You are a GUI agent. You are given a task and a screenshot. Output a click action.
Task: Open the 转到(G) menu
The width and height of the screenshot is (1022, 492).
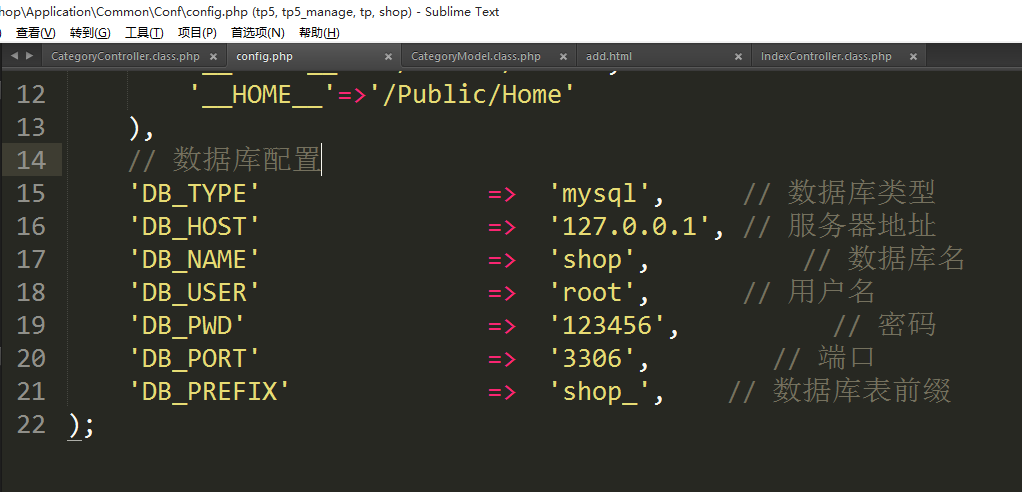click(x=90, y=33)
